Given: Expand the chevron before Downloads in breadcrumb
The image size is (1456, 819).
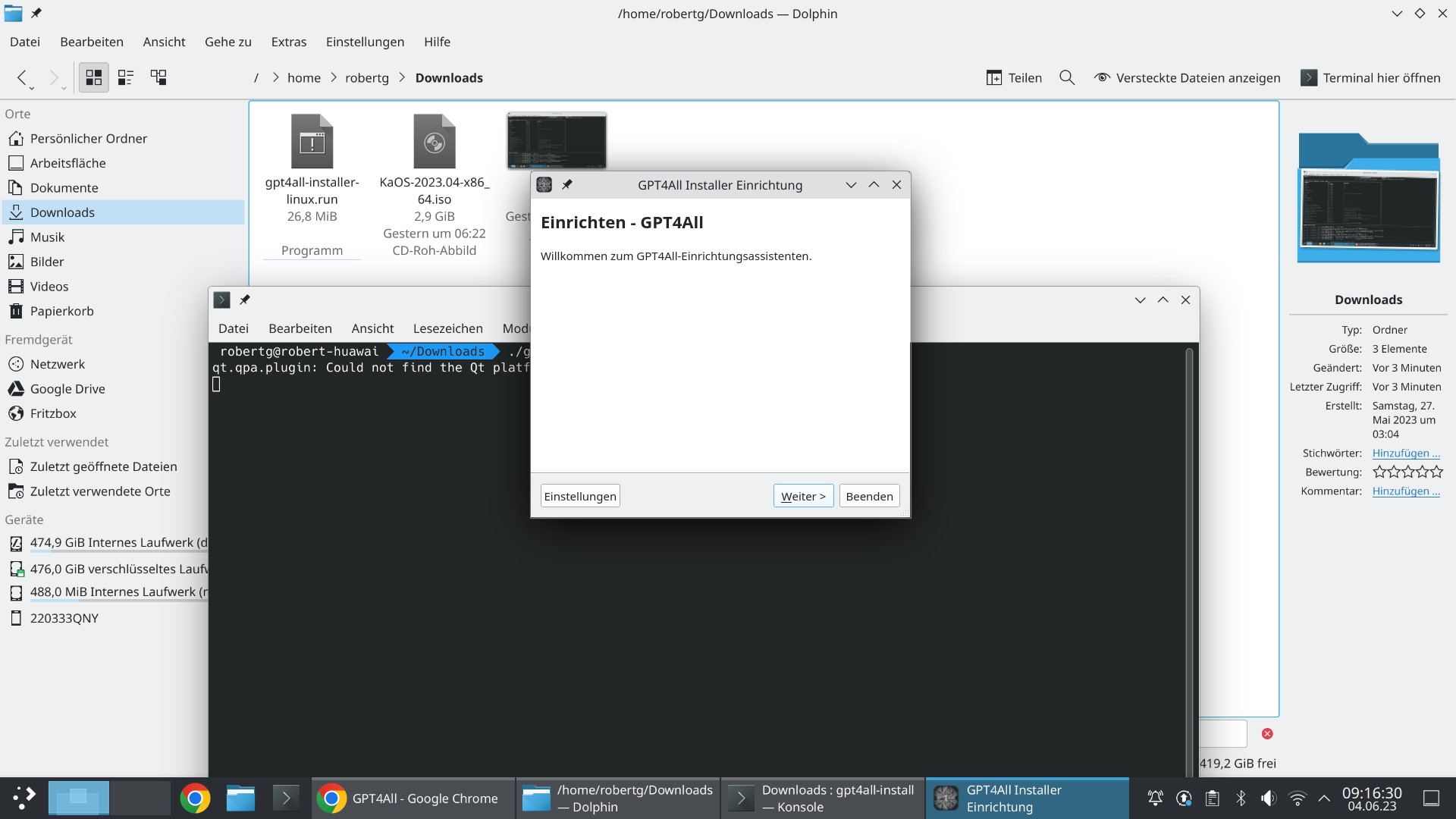Looking at the screenshot, I should (402, 77).
